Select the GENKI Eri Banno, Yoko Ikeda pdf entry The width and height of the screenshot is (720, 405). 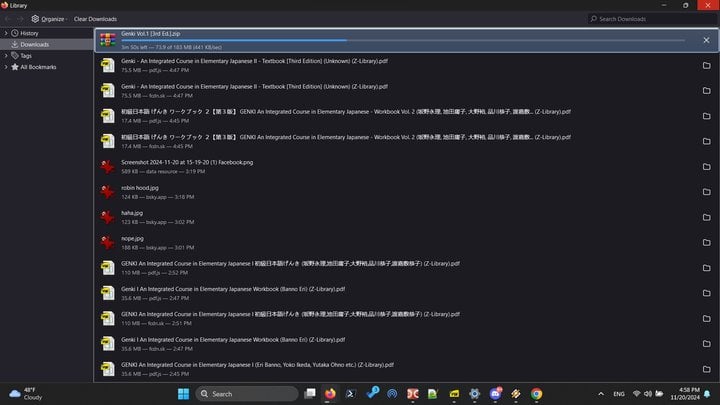pyautogui.click(x=406, y=369)
